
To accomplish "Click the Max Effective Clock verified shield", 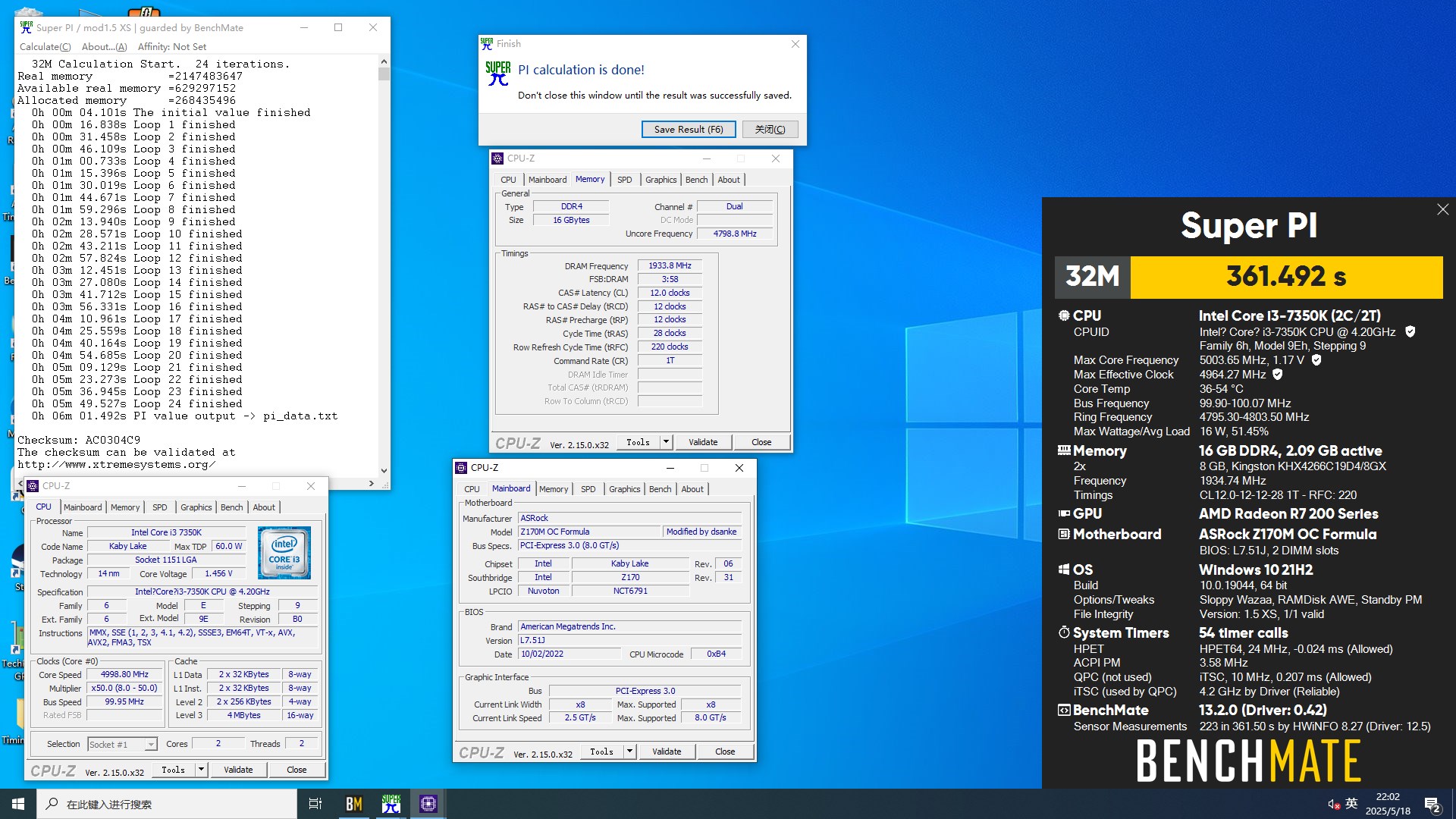I will (x=1277, y=375).
